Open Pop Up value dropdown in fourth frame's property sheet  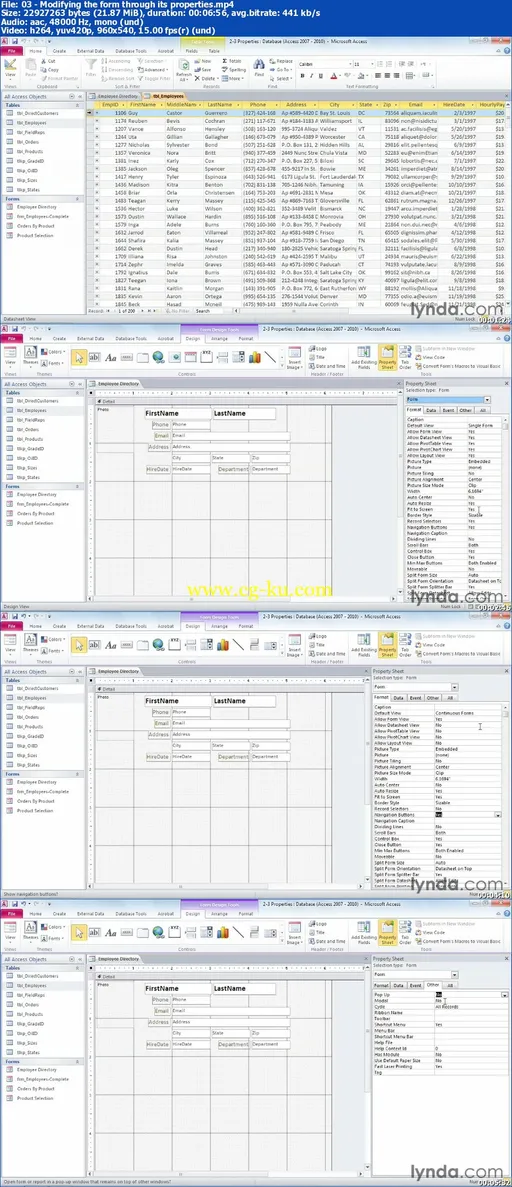(x=504, y=995)
